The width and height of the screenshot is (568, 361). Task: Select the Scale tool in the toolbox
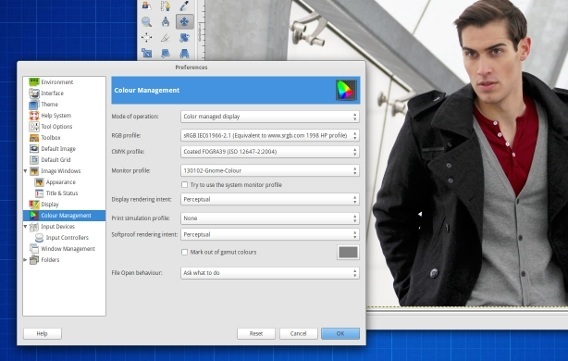tap(147, 53)
